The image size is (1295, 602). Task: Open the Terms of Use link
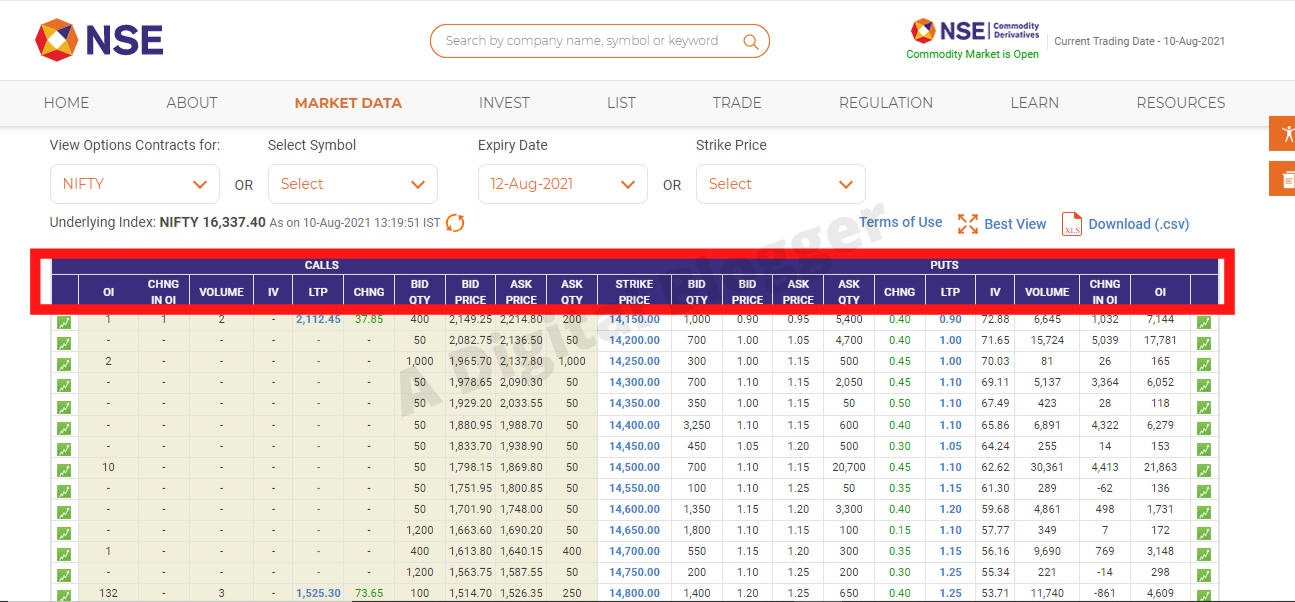900,223
